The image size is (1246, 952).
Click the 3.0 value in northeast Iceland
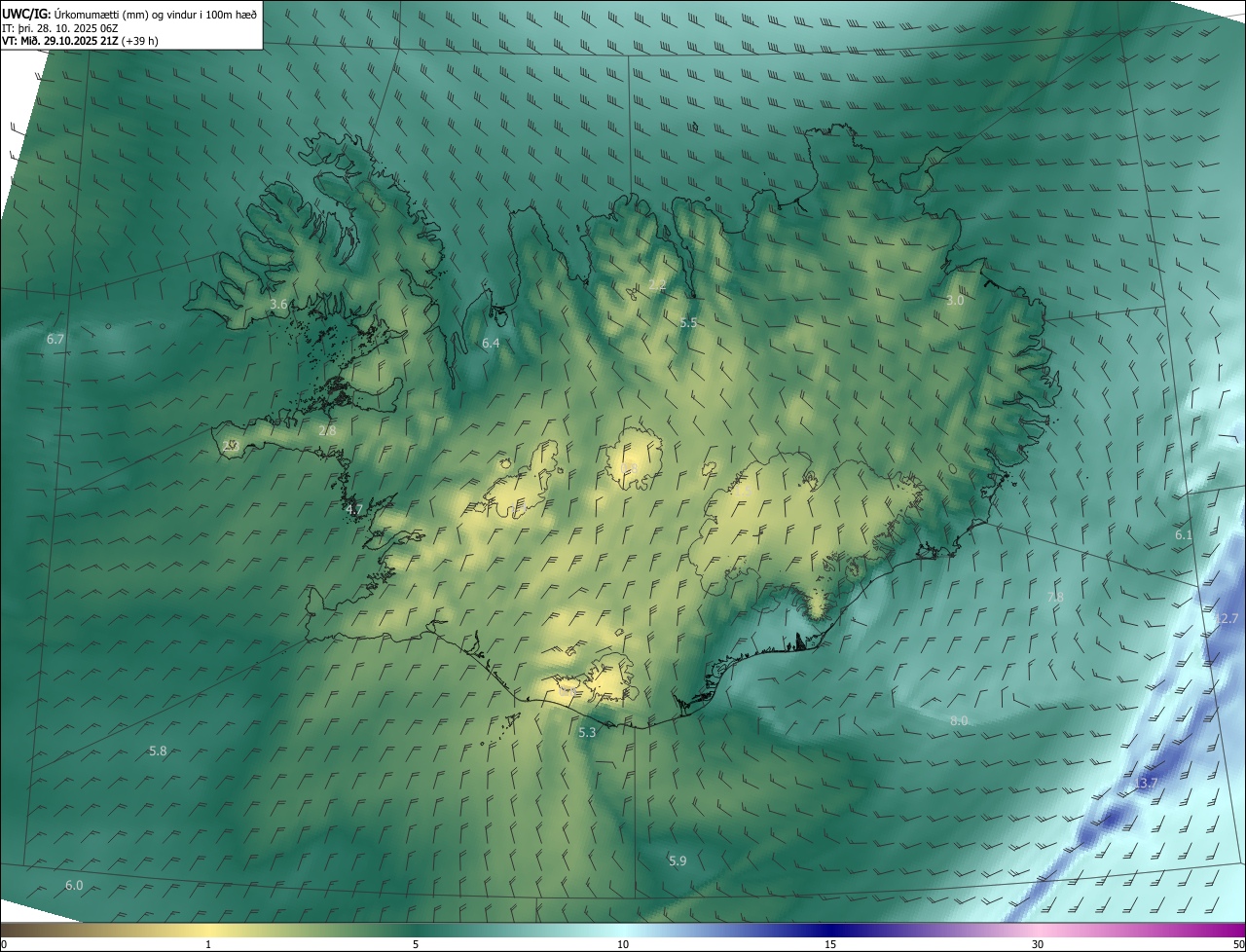[955, 301]
